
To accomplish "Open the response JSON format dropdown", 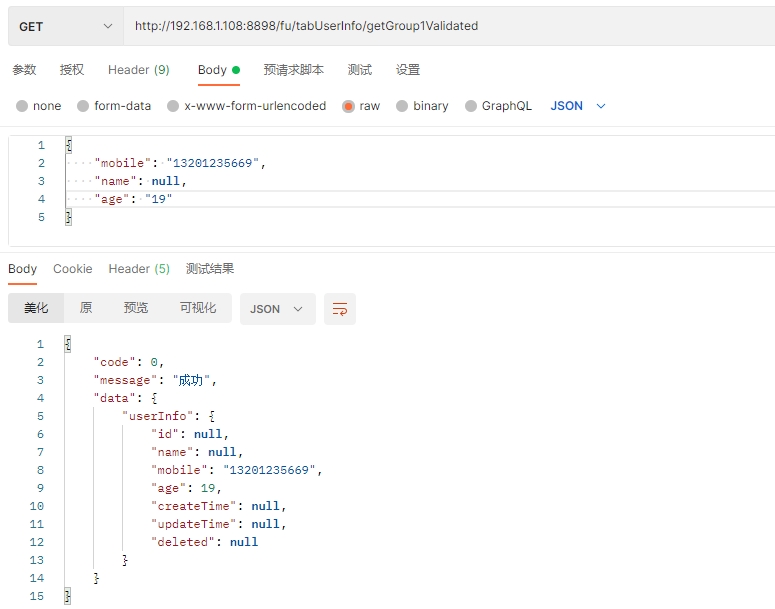I will 276,309.
